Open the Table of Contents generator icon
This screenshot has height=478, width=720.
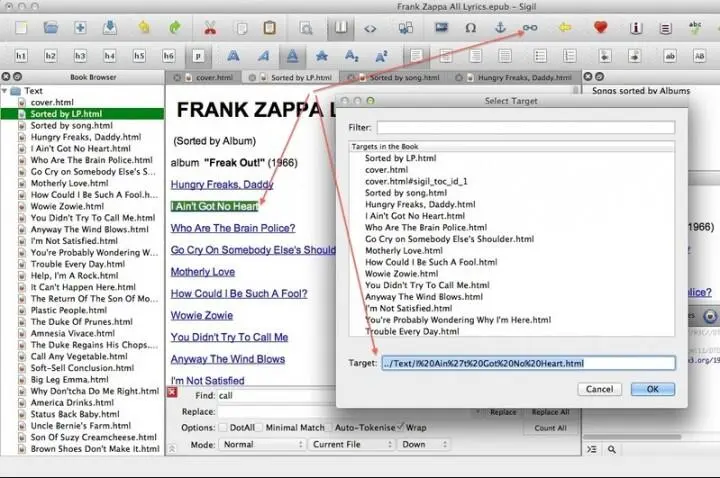(x=665, y=28)
